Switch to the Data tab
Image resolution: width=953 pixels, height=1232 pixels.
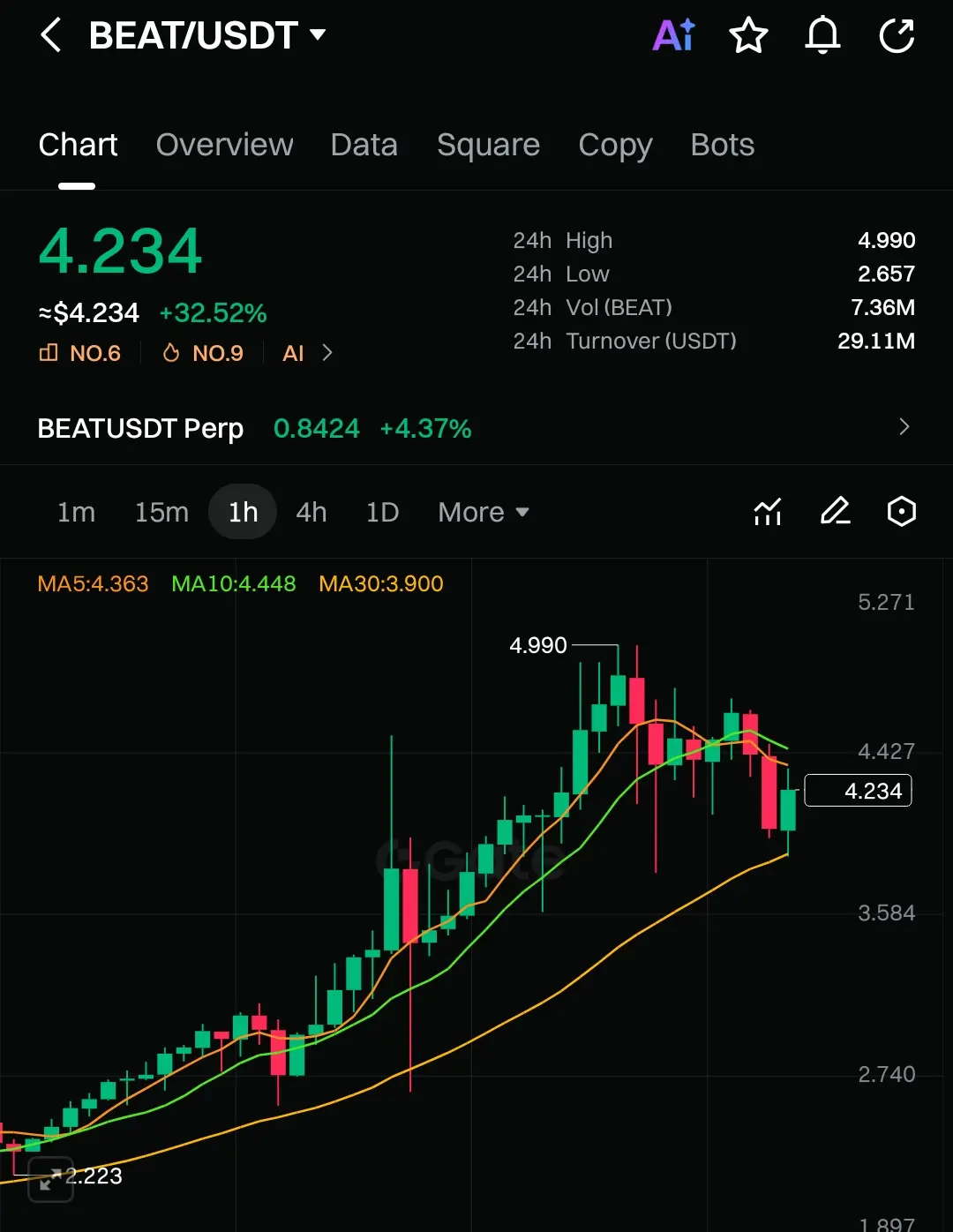364,145
